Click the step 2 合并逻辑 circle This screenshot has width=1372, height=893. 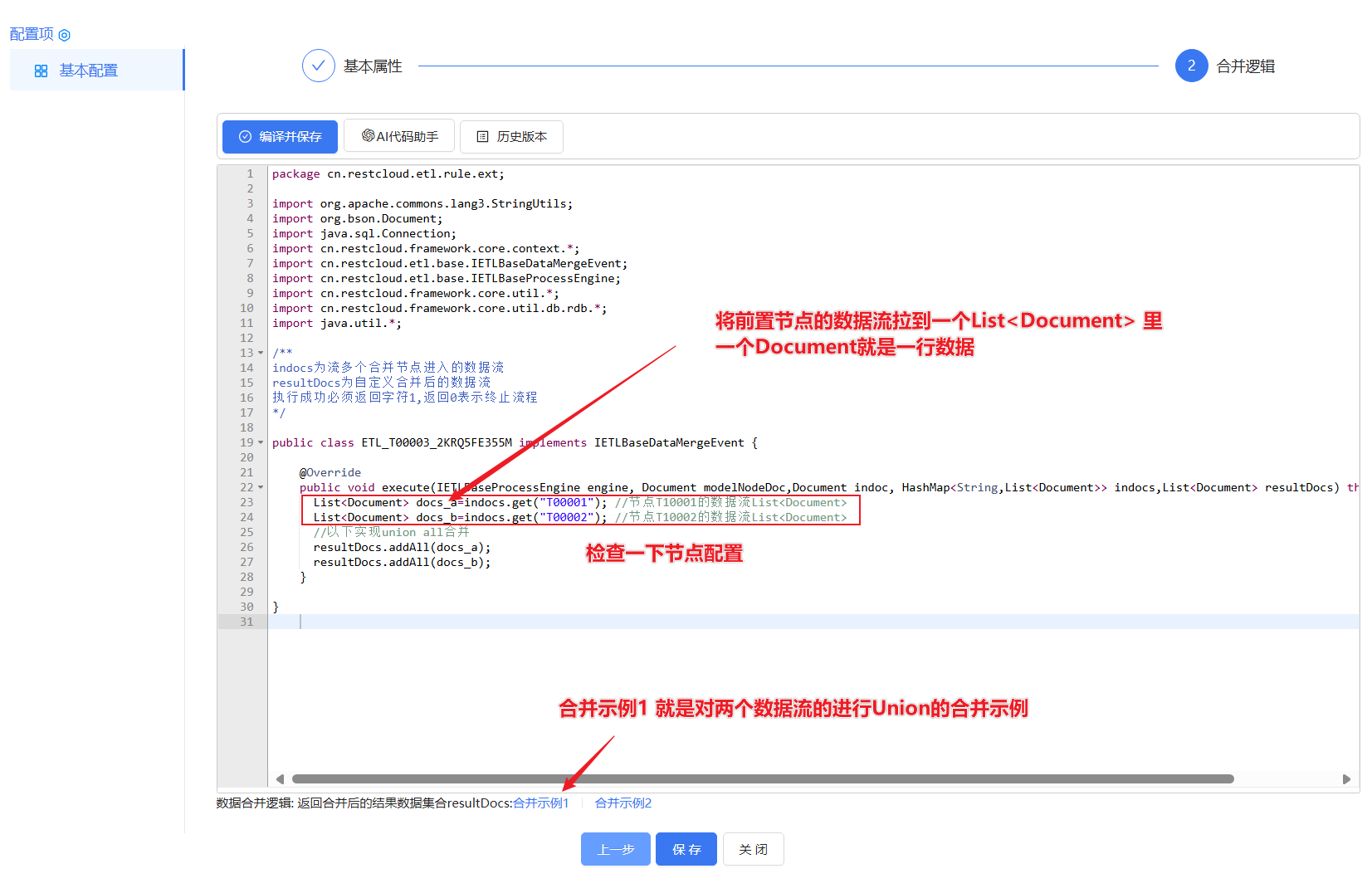click(x=1191, y=66)
